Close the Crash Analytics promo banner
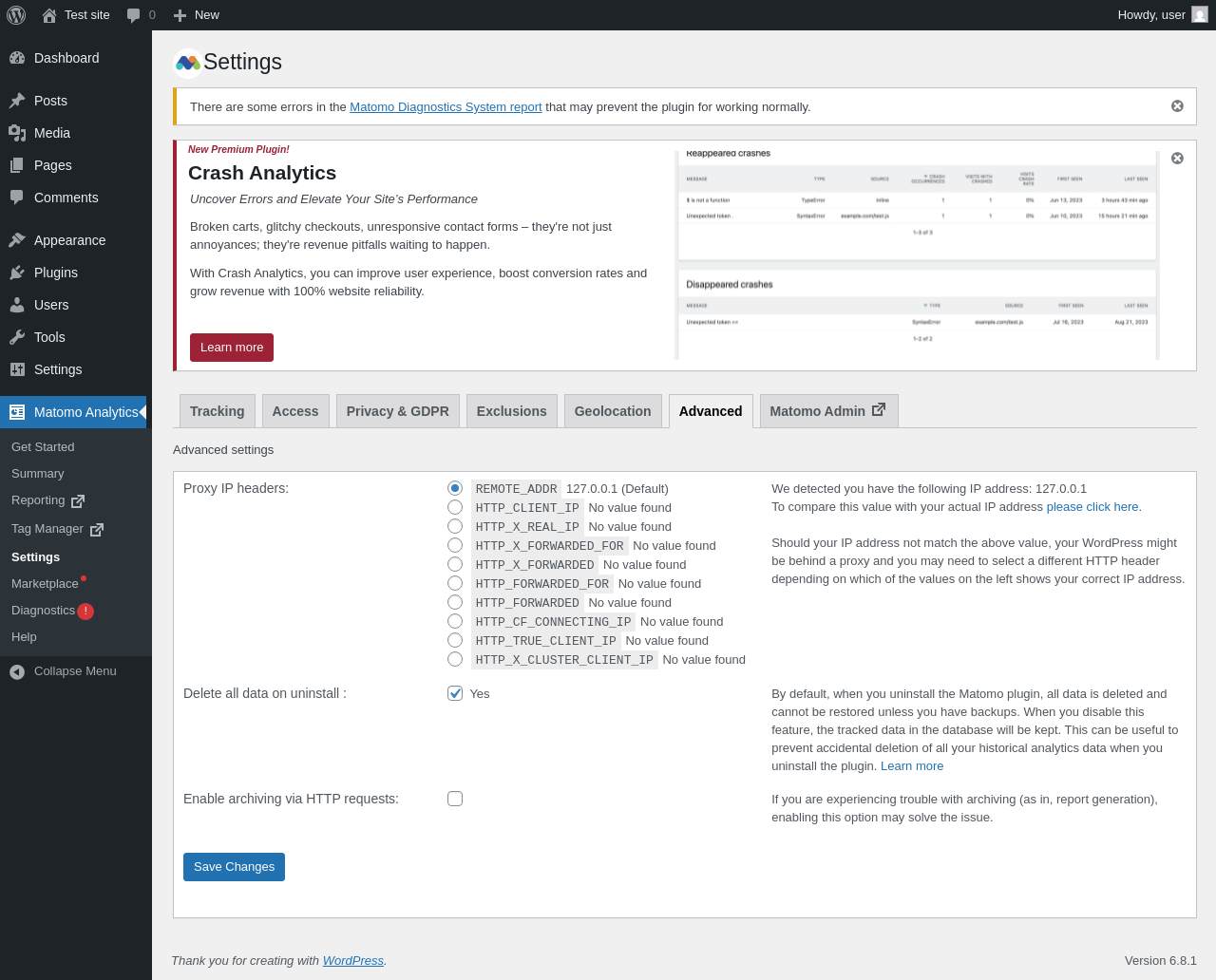1216x980 pixels. coord(1177,158)
